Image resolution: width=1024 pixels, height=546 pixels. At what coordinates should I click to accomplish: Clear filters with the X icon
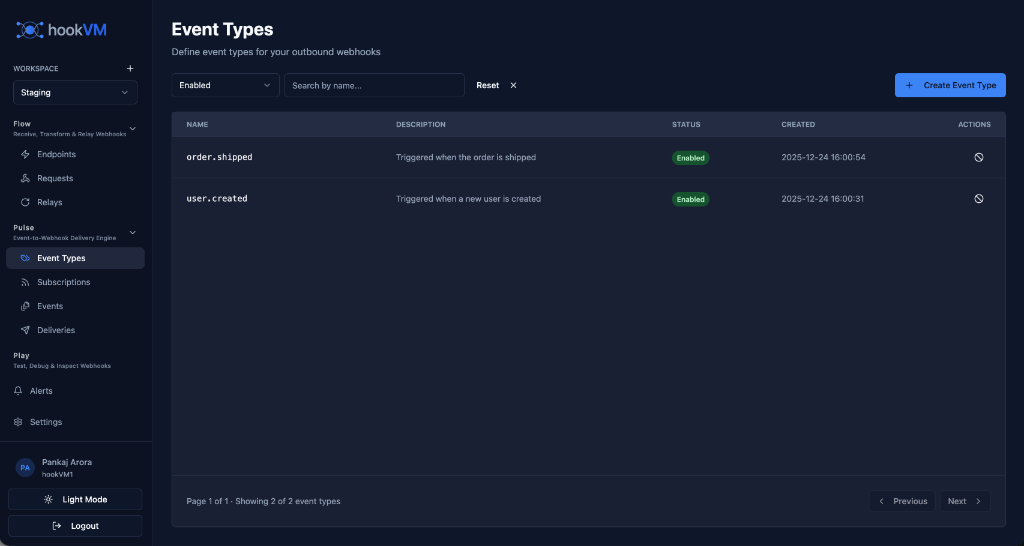click(x=514, y=86)
